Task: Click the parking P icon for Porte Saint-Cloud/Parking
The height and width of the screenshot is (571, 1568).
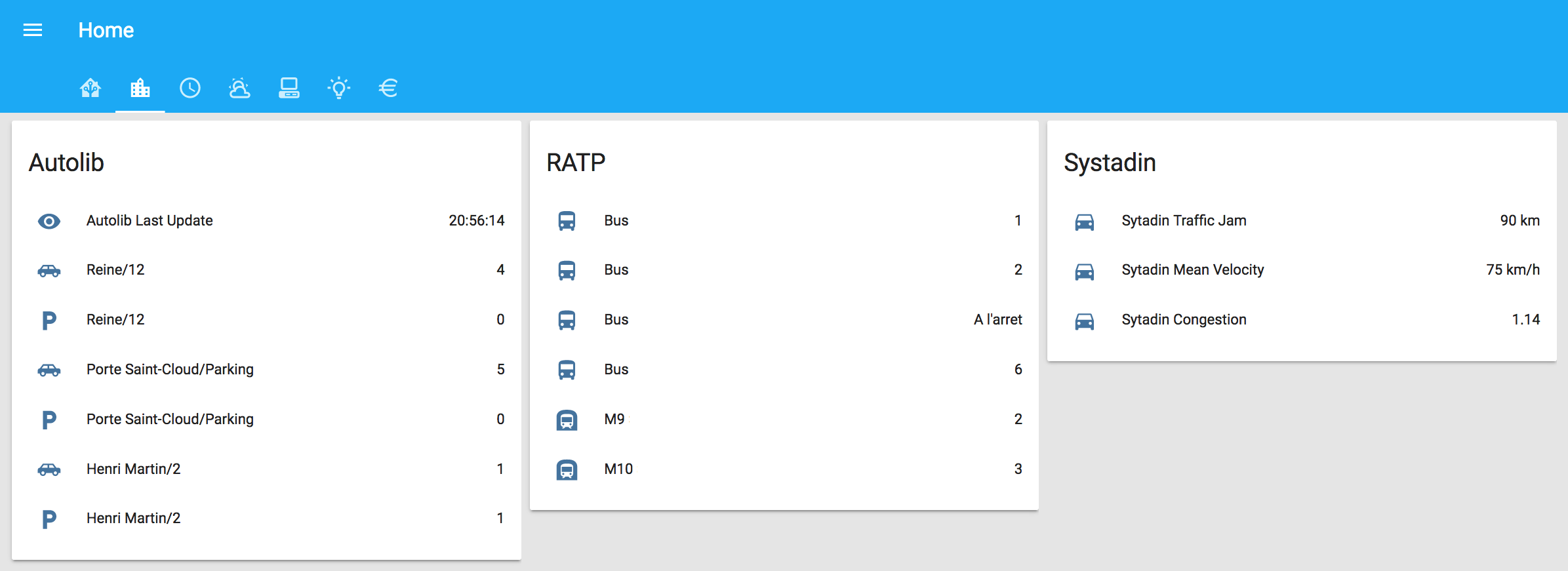Action: point(49,420)
